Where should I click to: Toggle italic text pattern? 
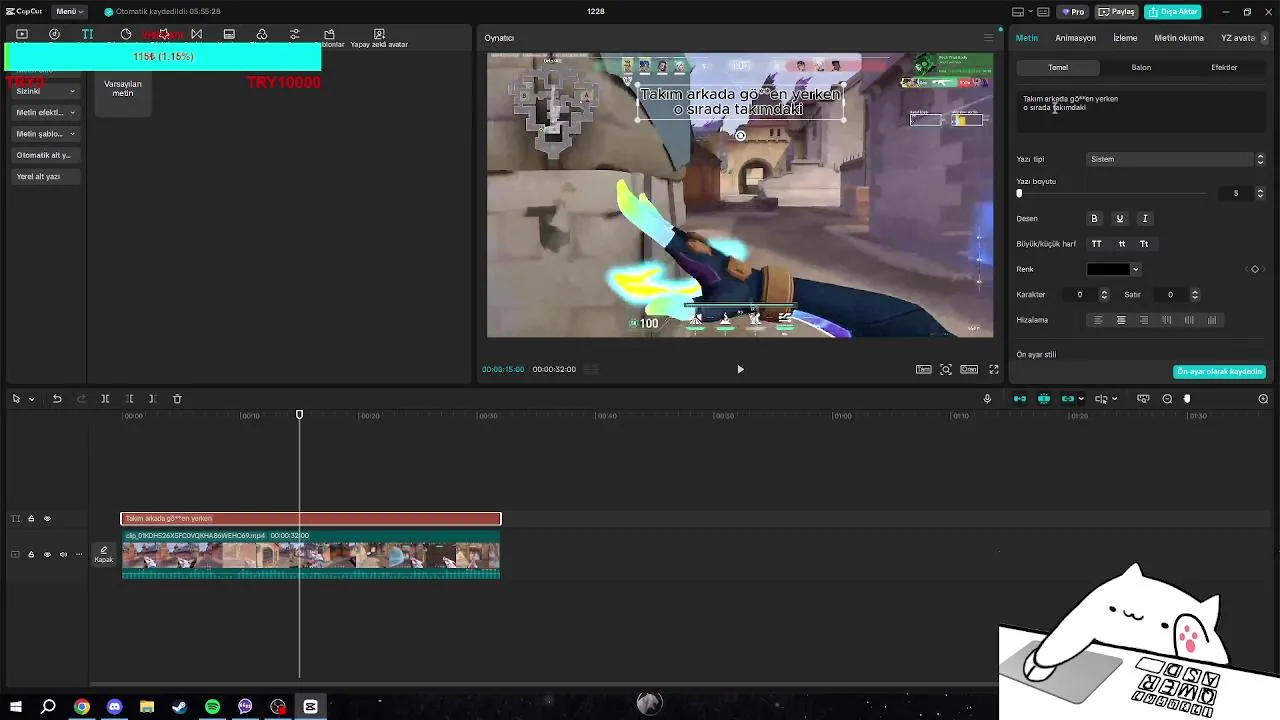tap(1145, 218)
